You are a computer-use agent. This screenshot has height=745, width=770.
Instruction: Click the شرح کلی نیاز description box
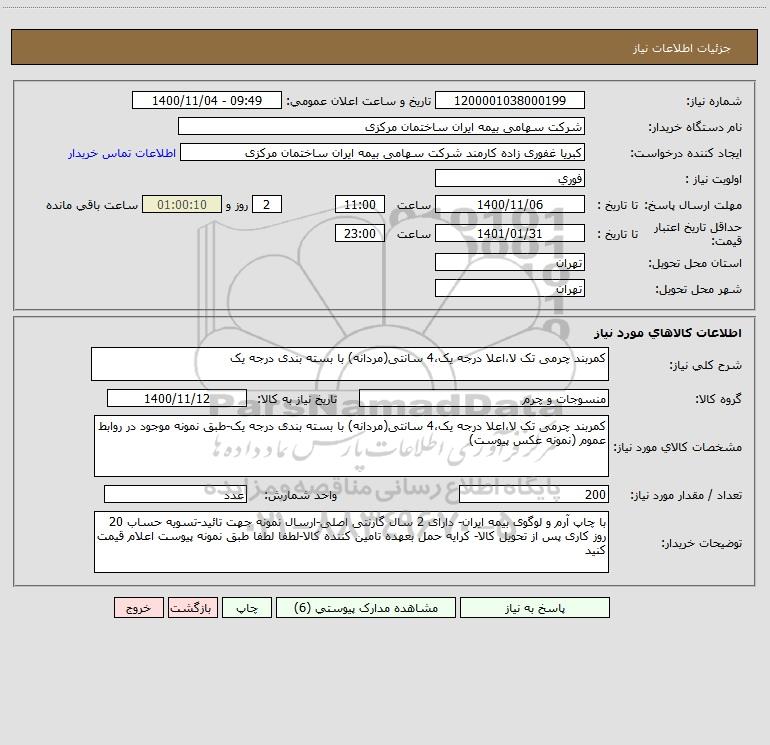tap(350, 364)
